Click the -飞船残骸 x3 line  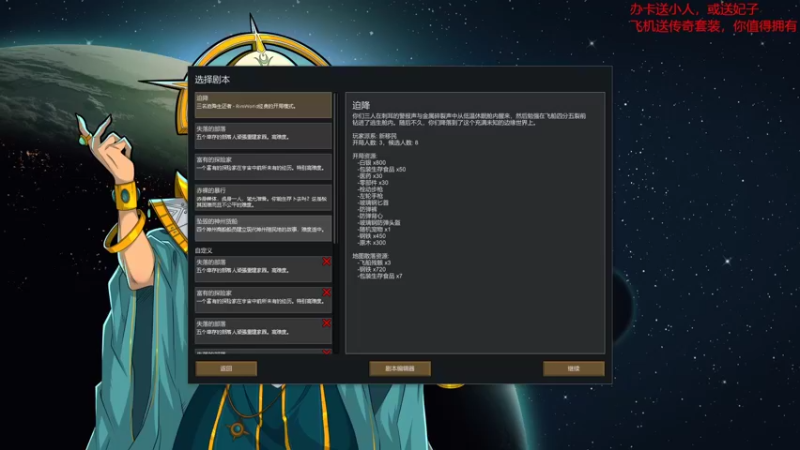374,263
